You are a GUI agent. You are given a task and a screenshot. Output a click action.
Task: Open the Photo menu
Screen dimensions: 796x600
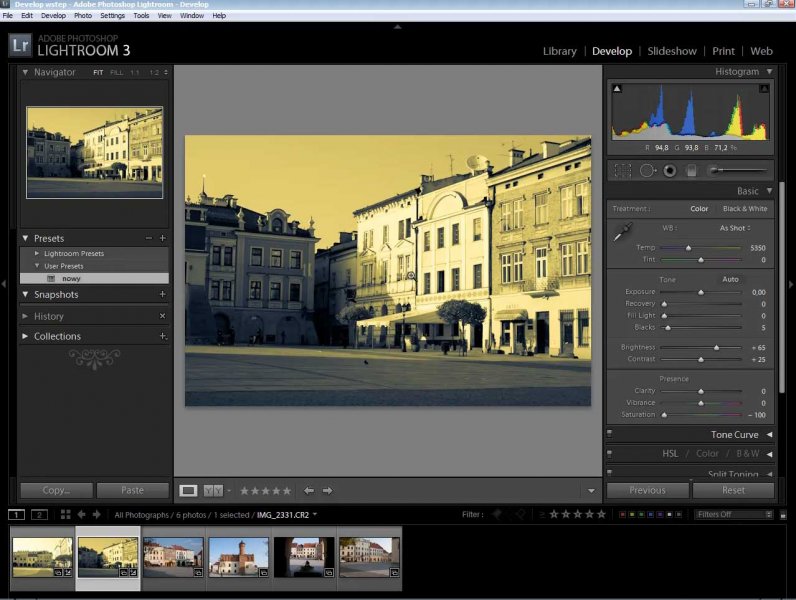point(83,16)
